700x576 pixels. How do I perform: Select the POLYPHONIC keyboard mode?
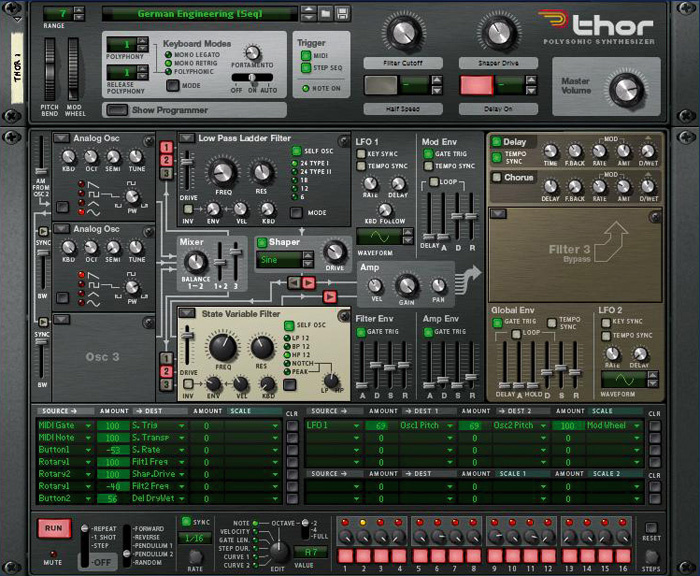pyautogui.click(x=168, y=71)
